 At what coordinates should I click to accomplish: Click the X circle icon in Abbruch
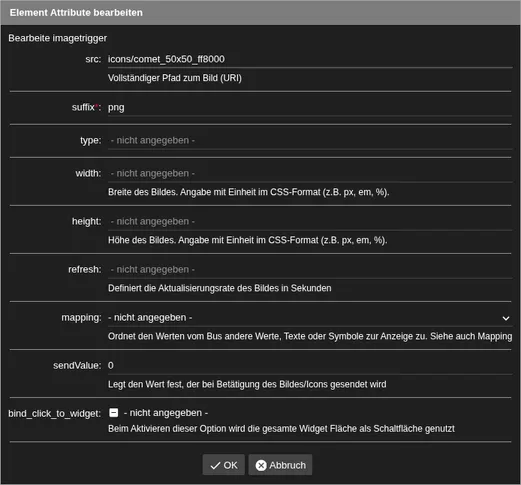[261, 465]
